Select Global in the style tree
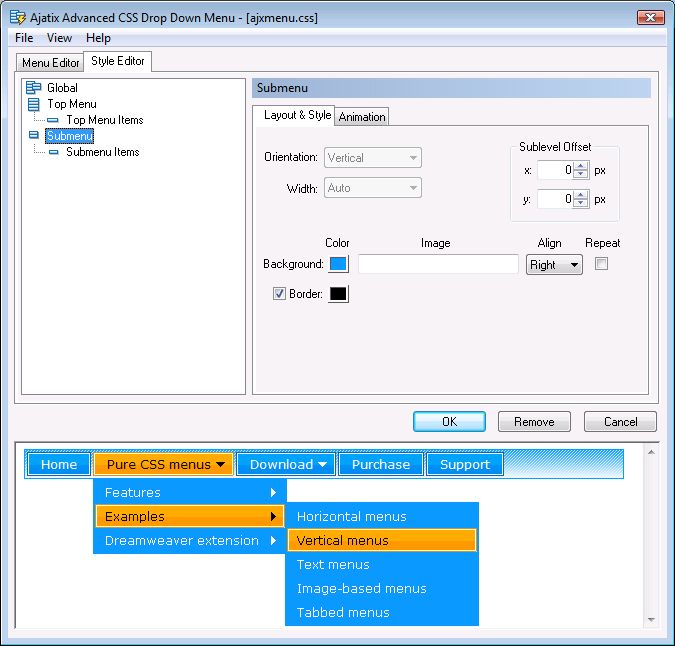Image resolution: width=675 pixels, height=646 pixels. [x=62, y=88]
